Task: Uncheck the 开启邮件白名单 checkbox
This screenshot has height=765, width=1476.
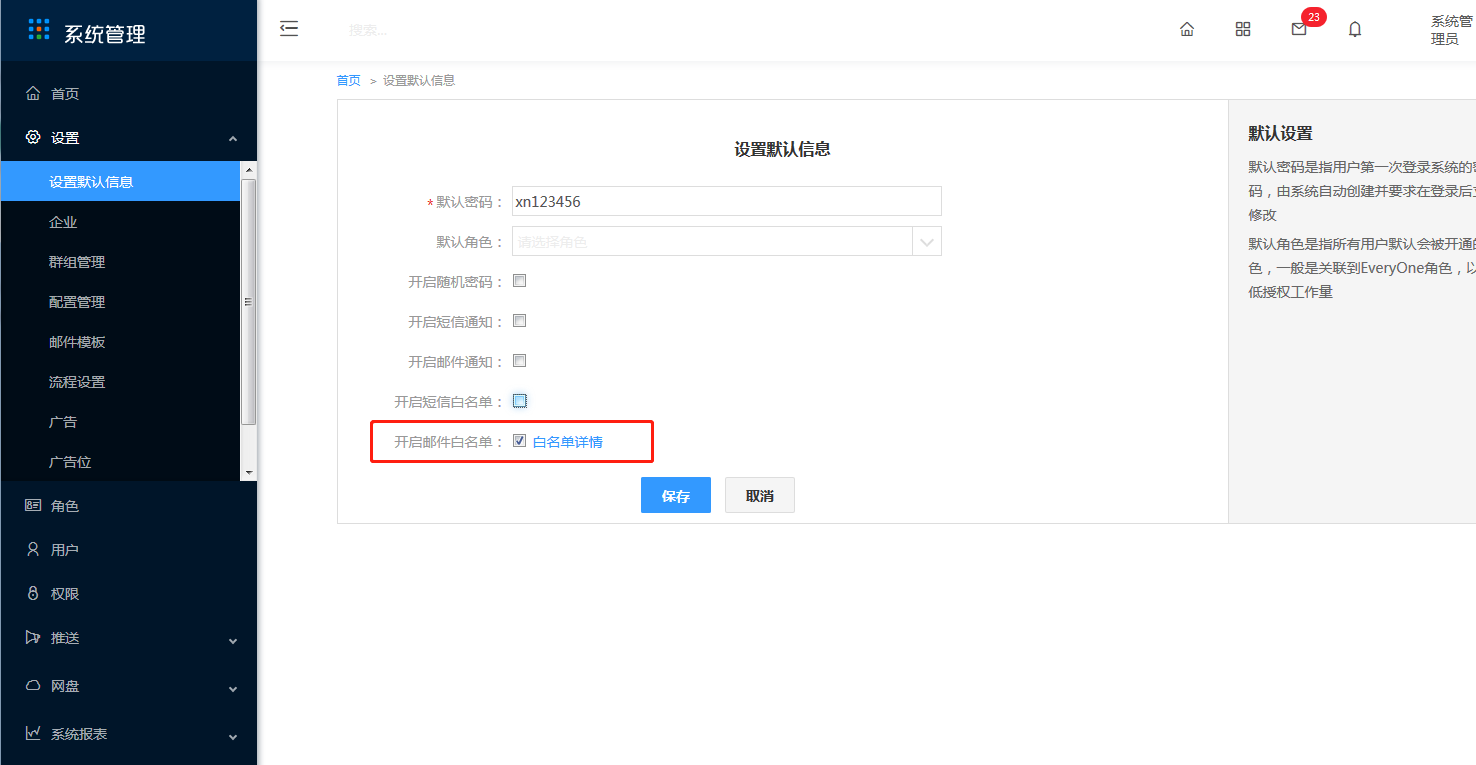Action: pyautogui.click(x=519, y=441)
